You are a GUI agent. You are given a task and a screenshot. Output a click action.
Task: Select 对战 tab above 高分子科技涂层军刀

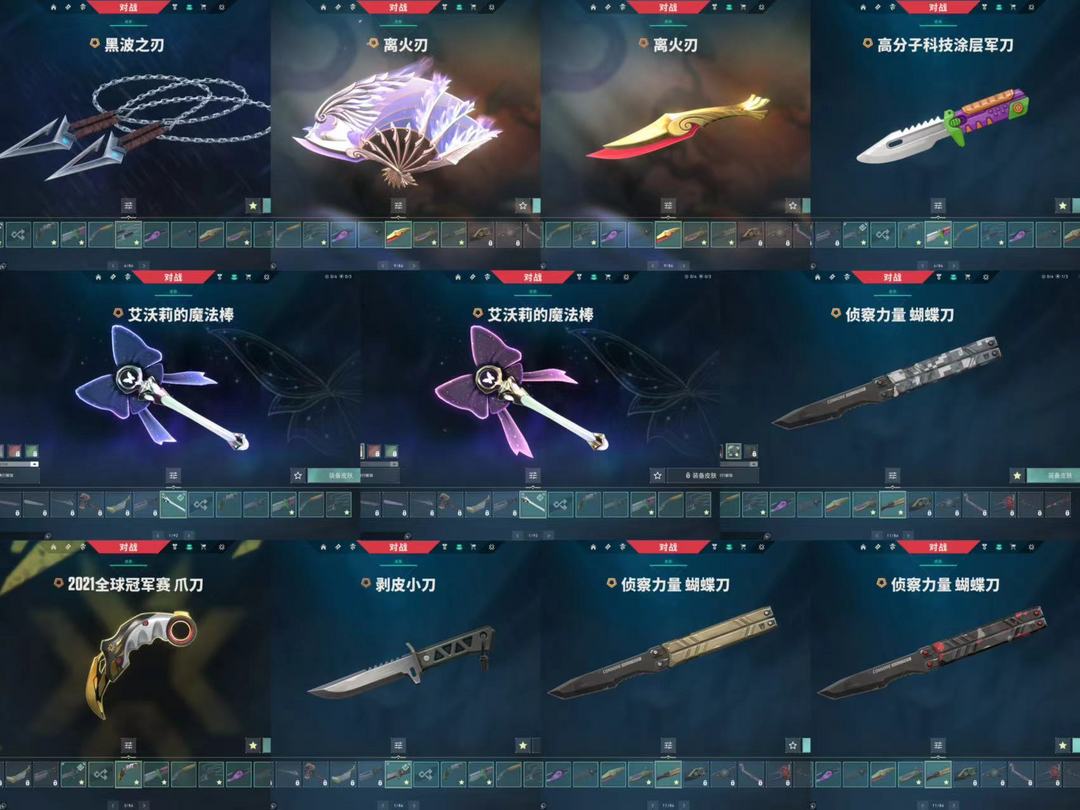pyautogui.click(x=937, y=8)
